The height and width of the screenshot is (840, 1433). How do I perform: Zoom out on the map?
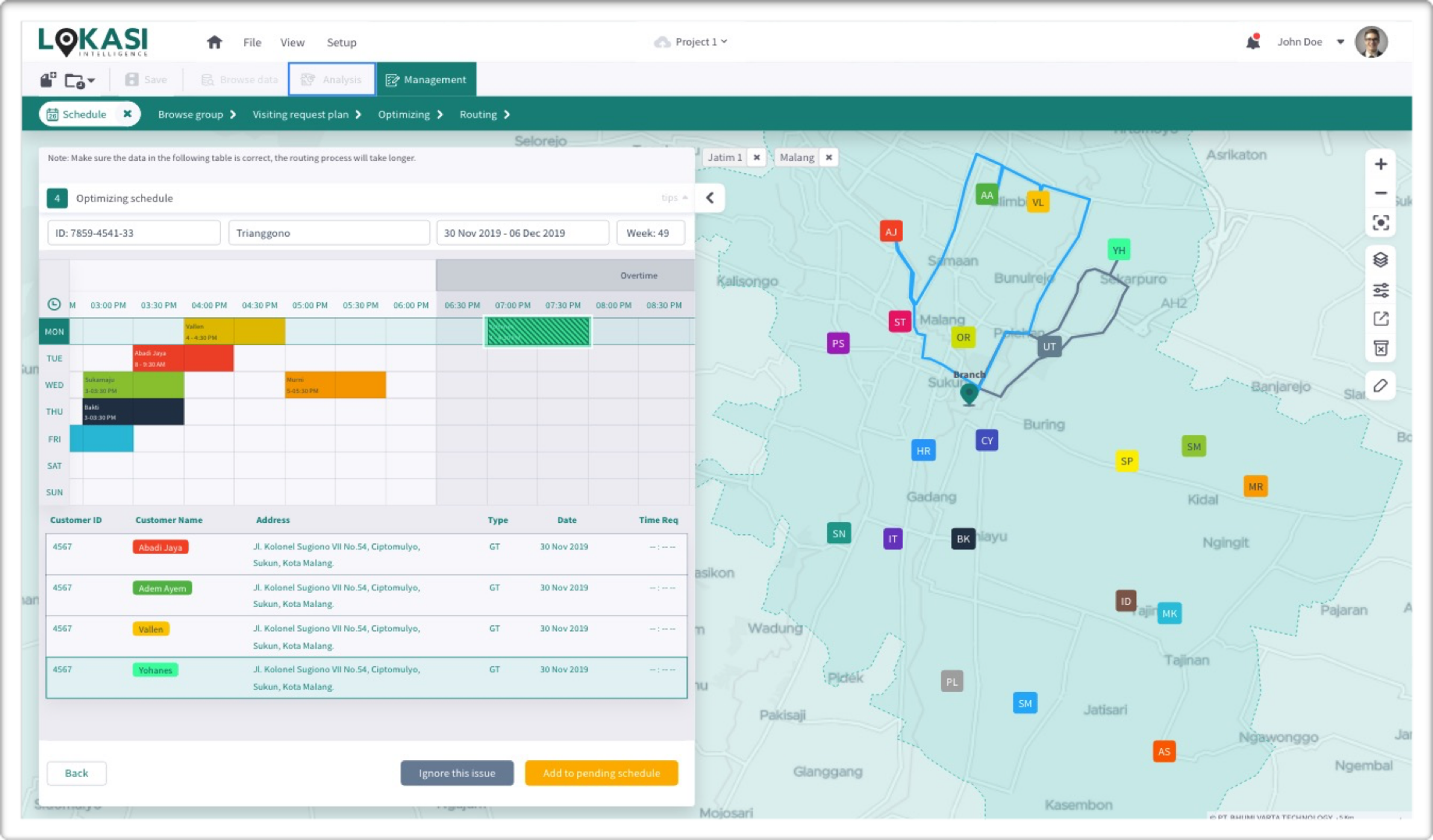pos(1380,193)
